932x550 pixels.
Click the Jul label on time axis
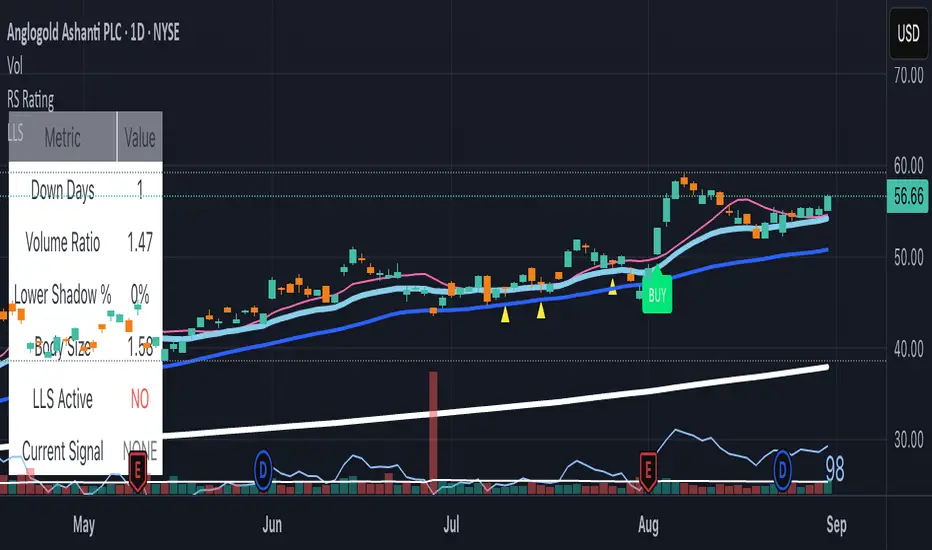click(451, 525)
